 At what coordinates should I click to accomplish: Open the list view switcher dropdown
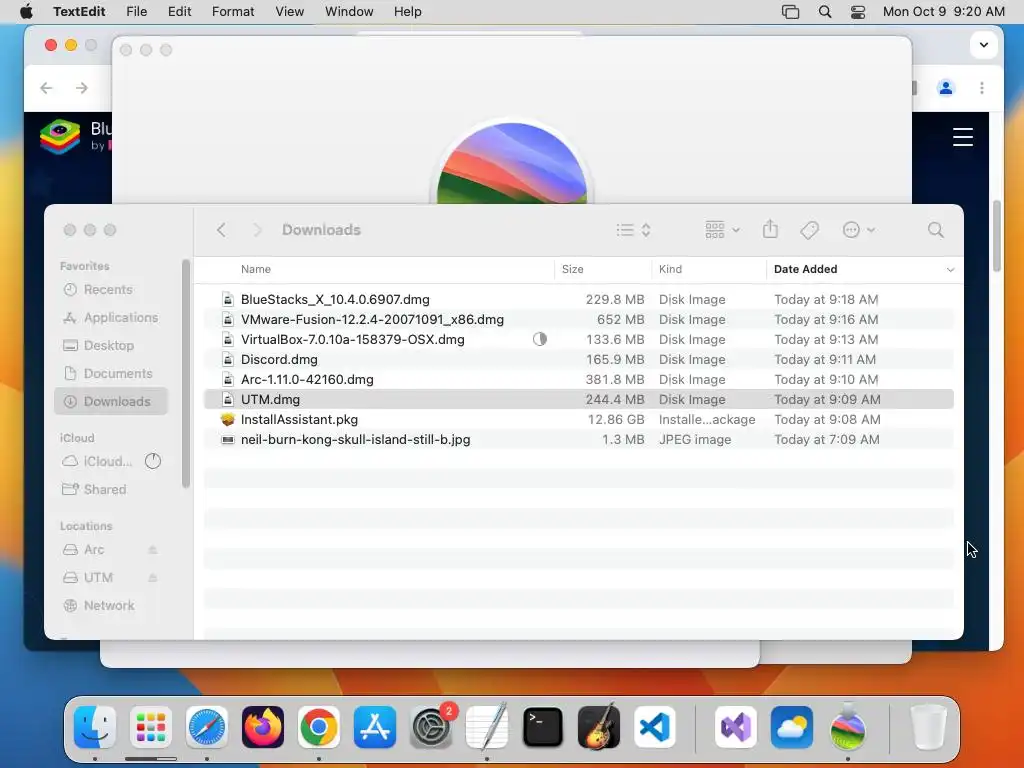(x=633, y=230)
